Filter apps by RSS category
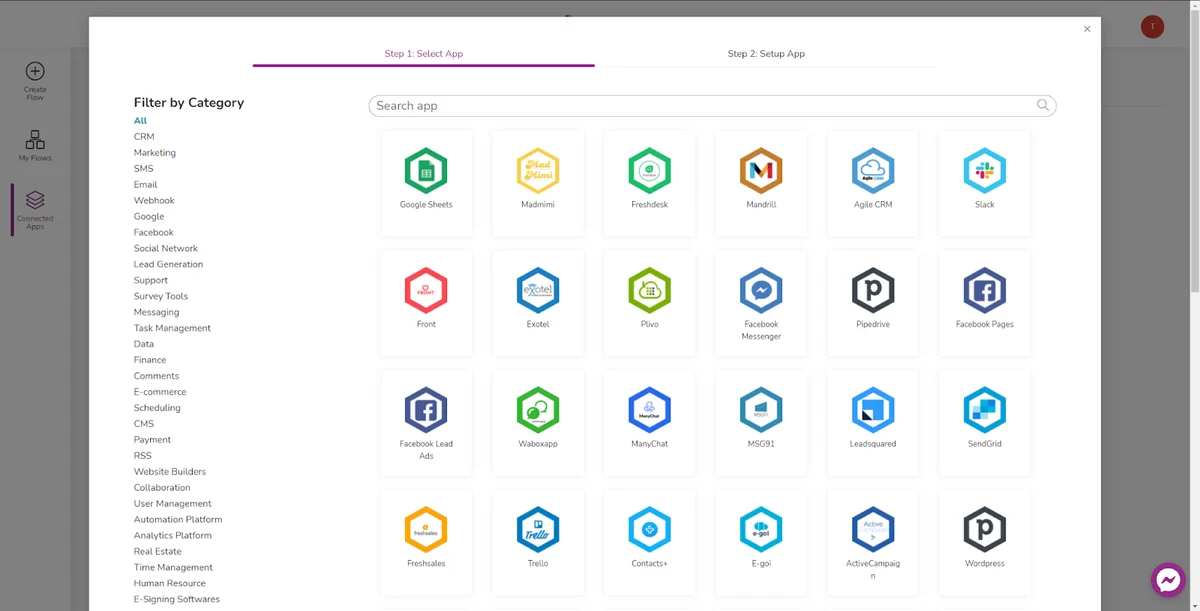 tap(143, 456)
